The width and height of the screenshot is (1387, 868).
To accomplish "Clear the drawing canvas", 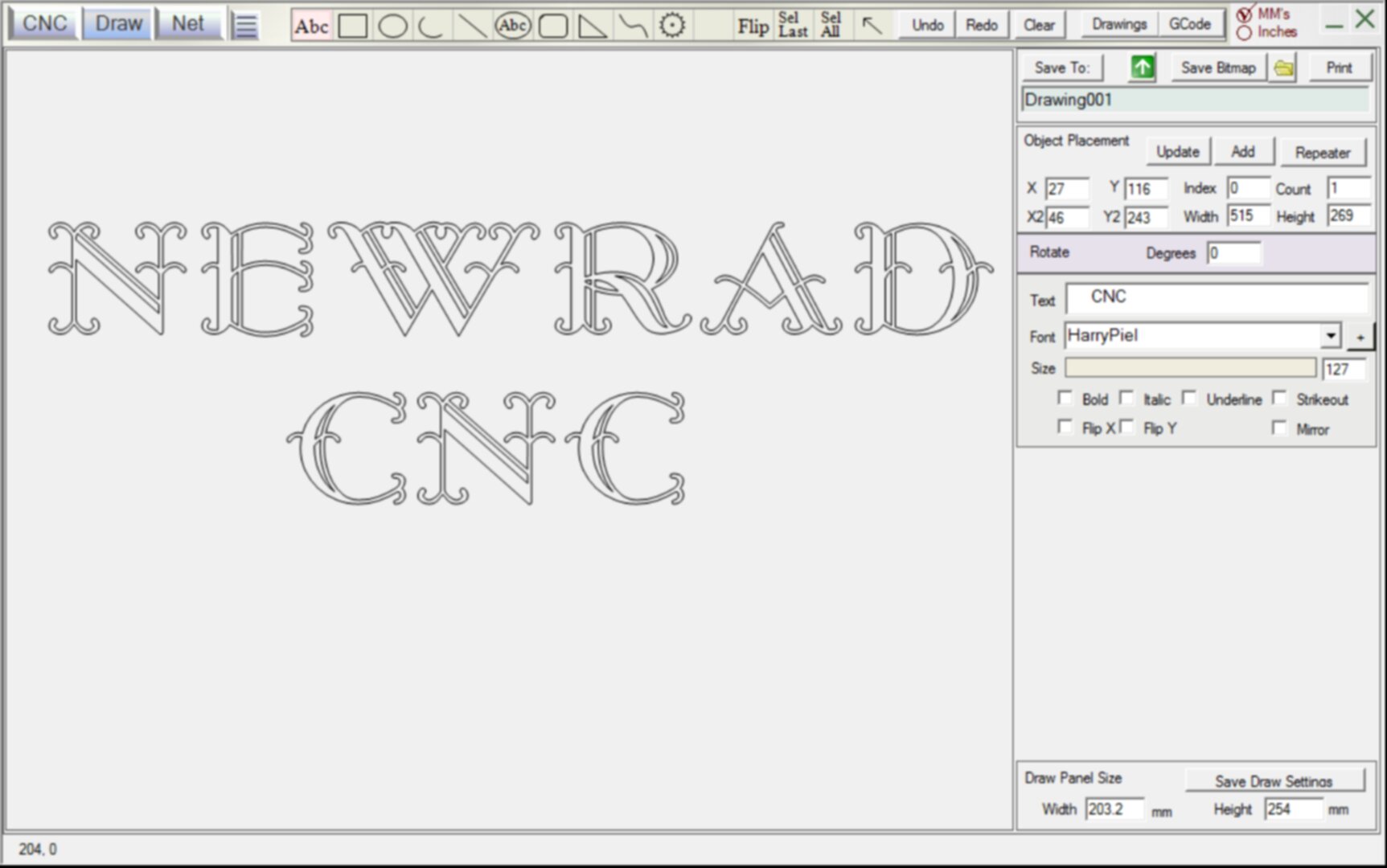I will [1039, 25].
